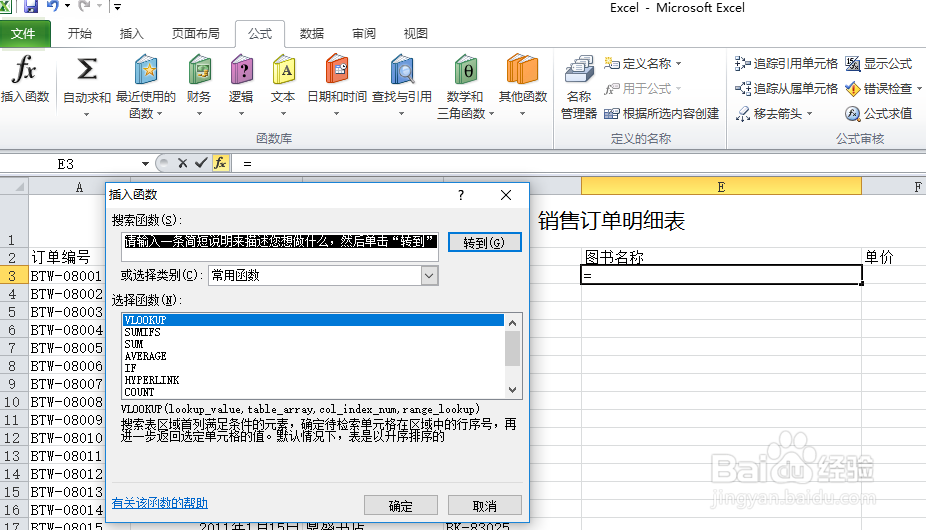Expand the Undo history dropdown arrow
Screen dimensions: 926x530
67,6
